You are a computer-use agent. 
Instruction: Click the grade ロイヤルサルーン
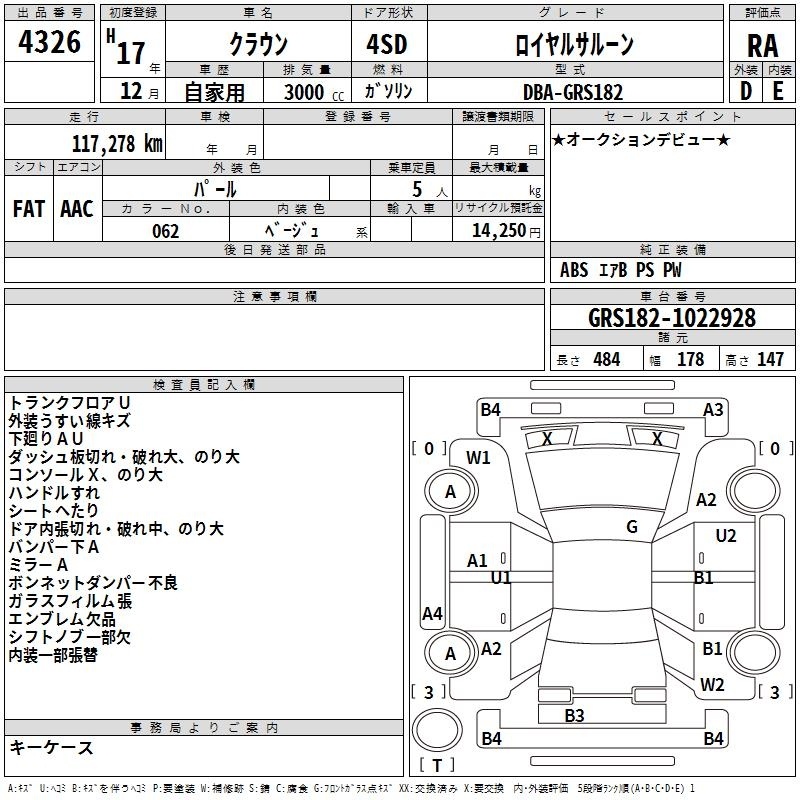[573, 44]
